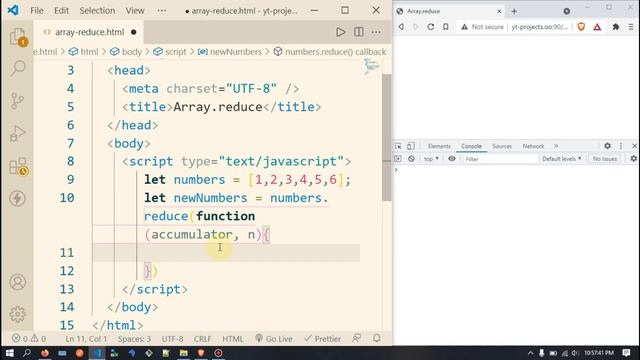Click Prettier in the status bar
The image size is (640, 360).
tap(322, 339)
